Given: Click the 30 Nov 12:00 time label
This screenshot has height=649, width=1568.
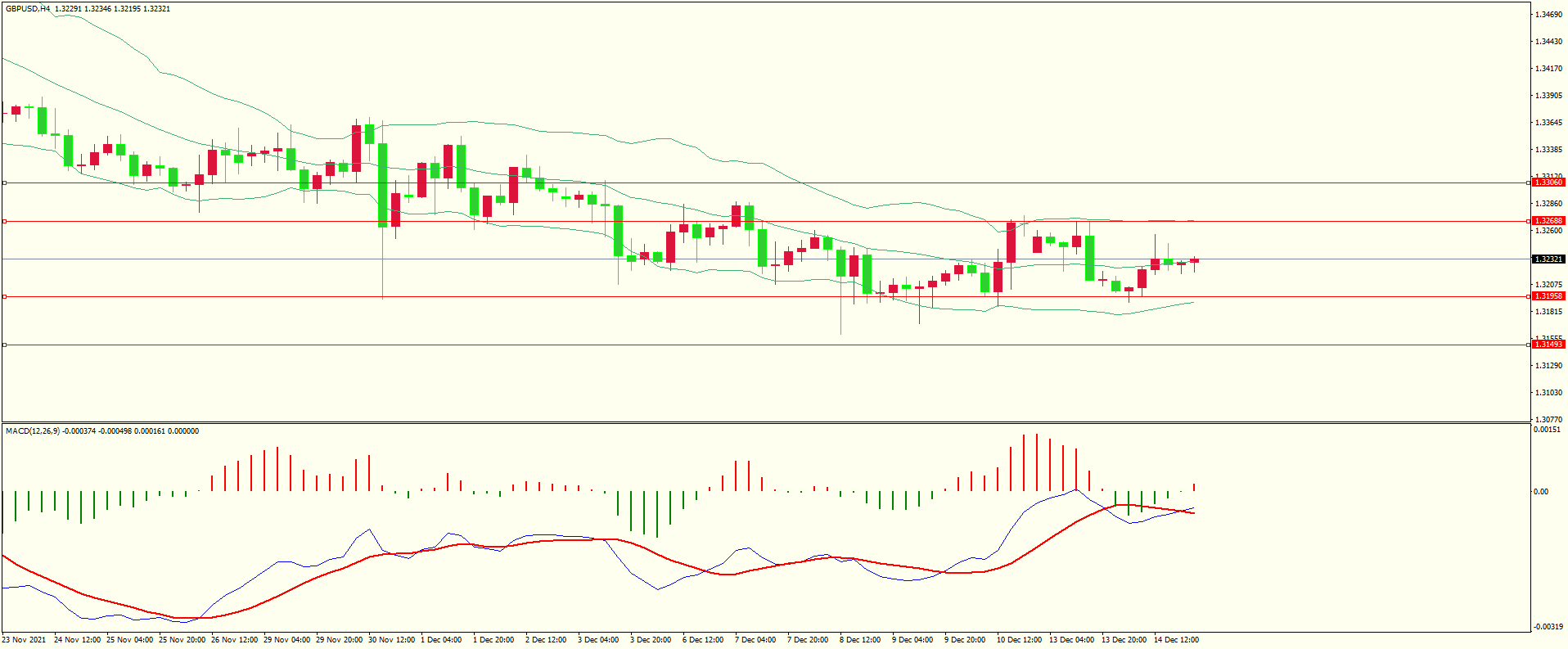Looking at the screenshot, I should click(x=391, y=640).
